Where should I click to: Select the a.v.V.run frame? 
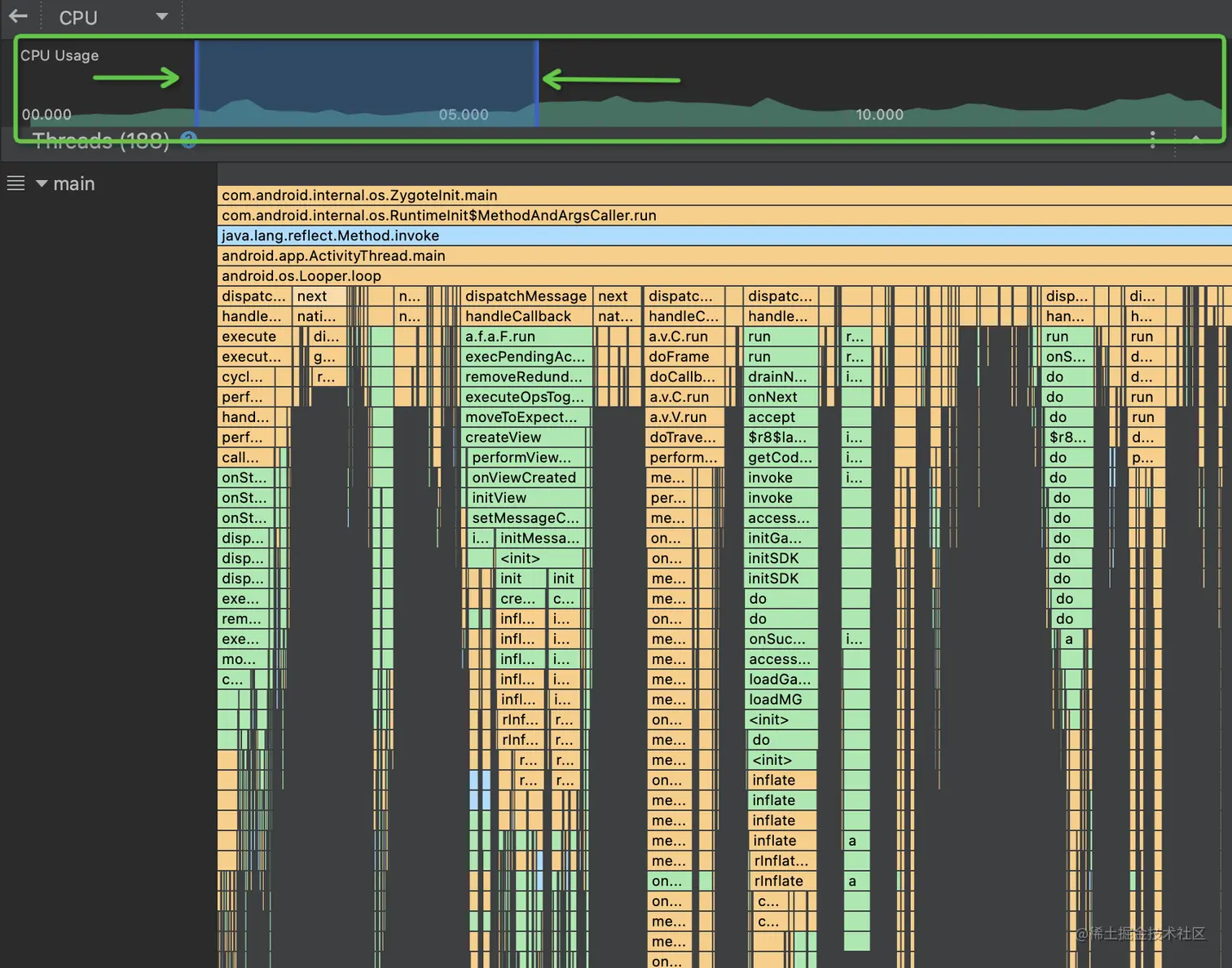coord(684,417)
